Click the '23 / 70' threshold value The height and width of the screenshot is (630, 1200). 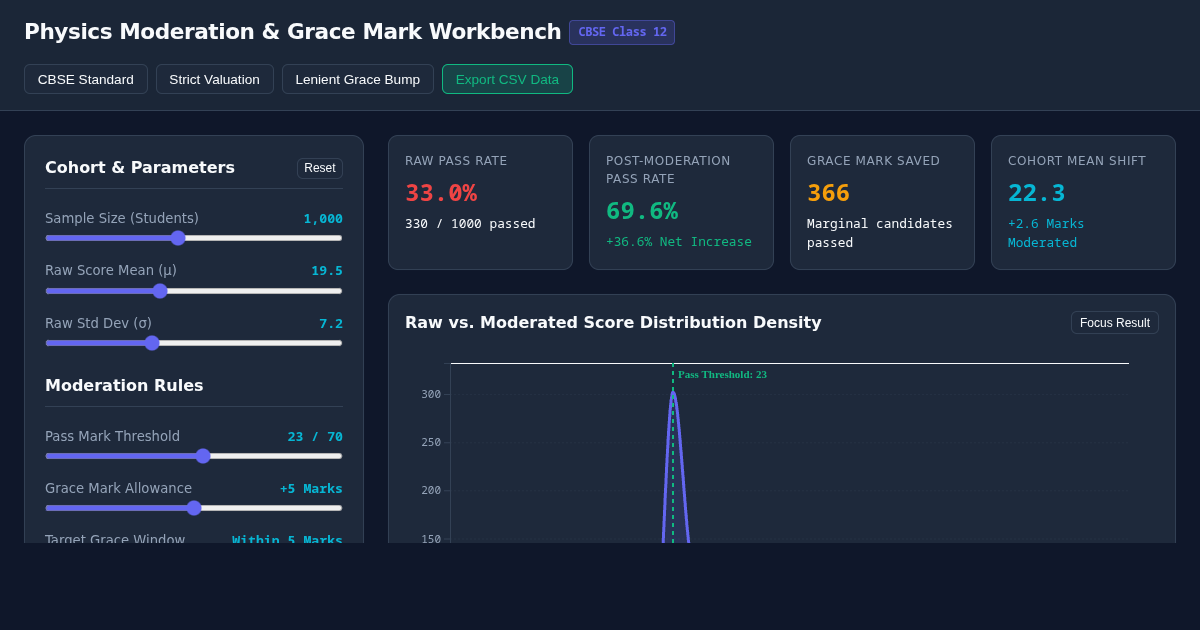coord(315,436)
